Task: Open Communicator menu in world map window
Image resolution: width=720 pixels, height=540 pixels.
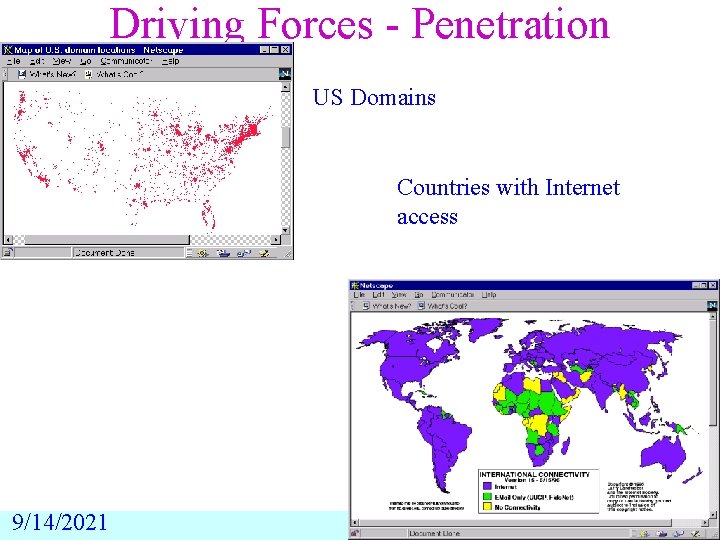Action: pos(453,295)
